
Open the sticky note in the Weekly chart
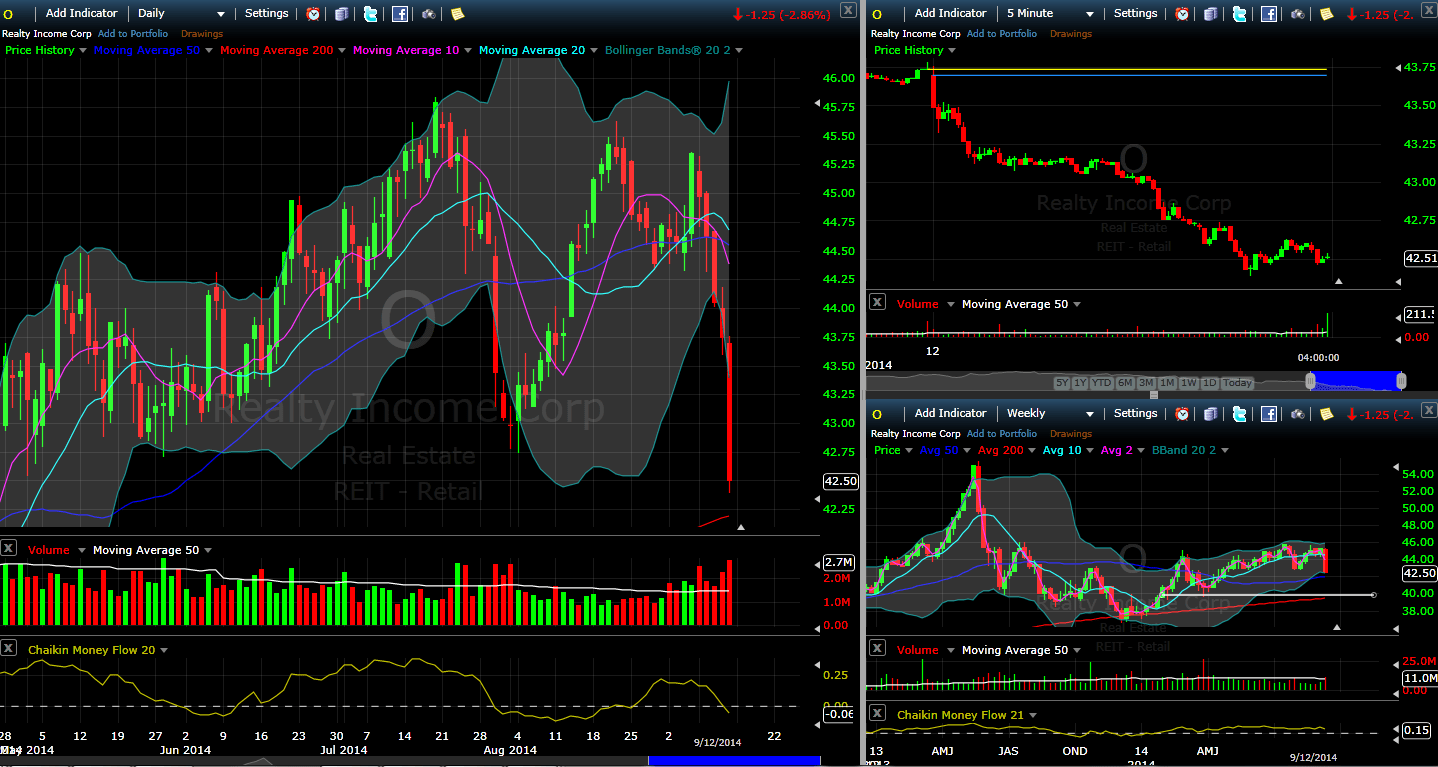tap(1326, 414)
